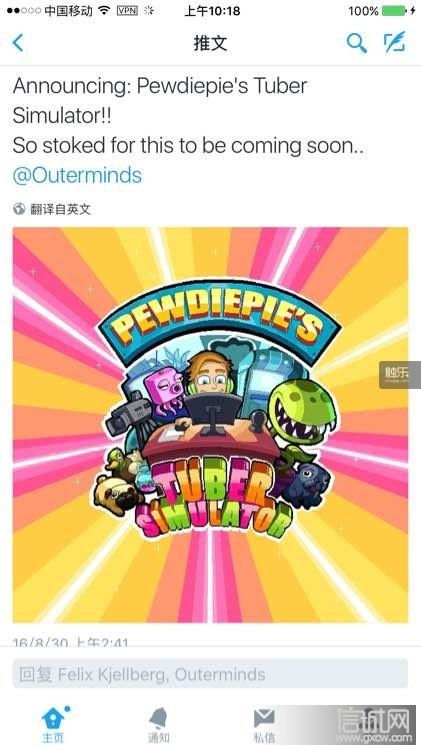421x750 pixels.
Task: Go back with the left chevron arrow
Action: [18, 43]
